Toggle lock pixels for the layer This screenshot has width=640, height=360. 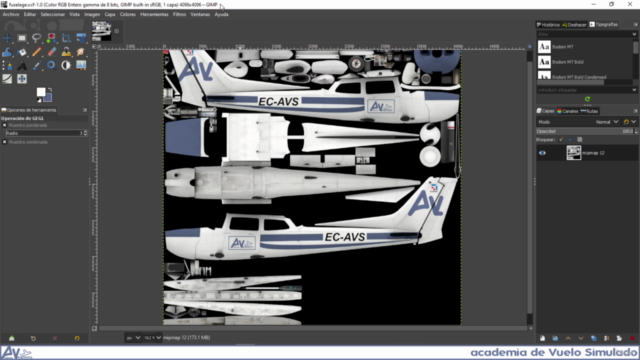pyautogui.click(x=562, y=140)
